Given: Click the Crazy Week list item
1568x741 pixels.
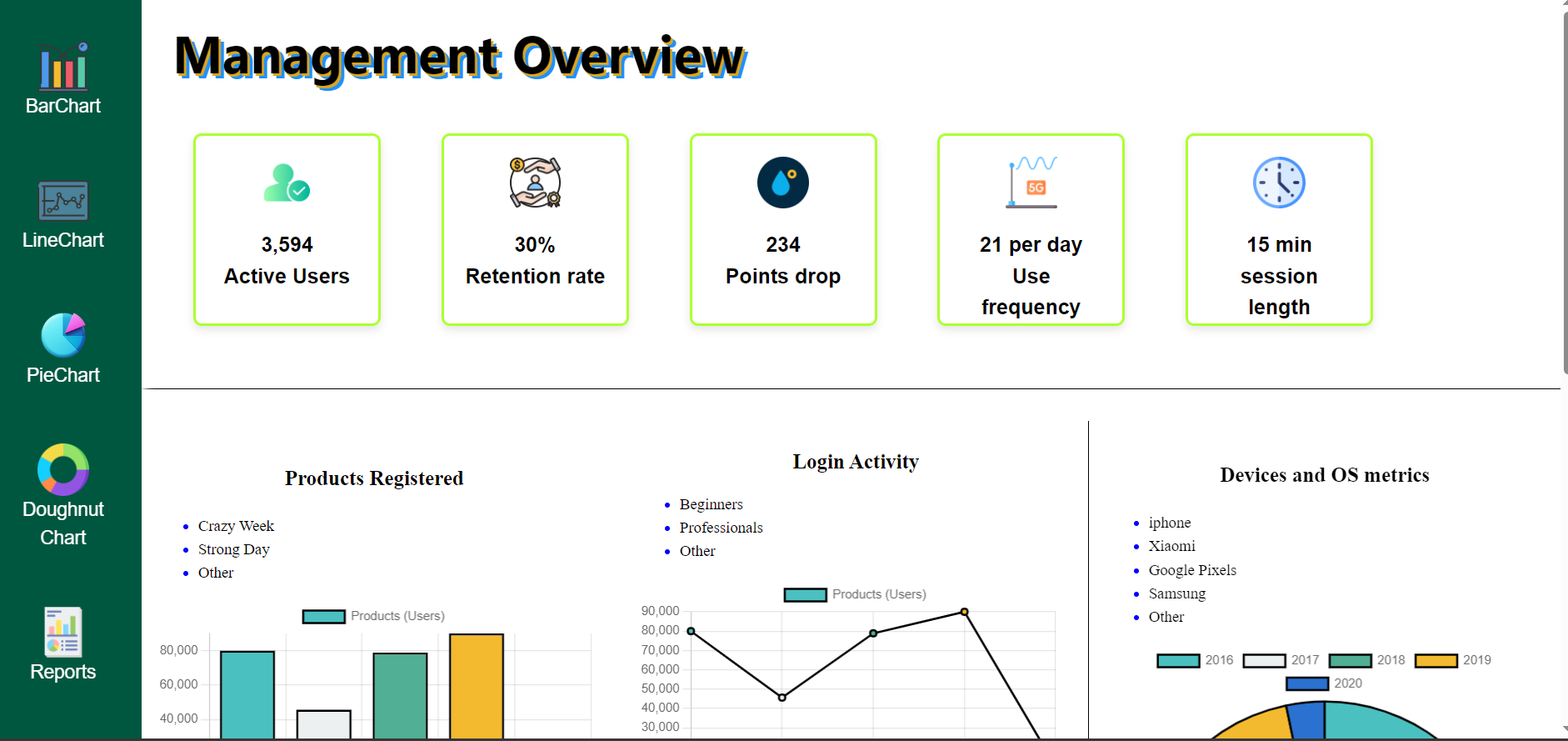Looking at the screenshot, I should click(x=236, y=526).
